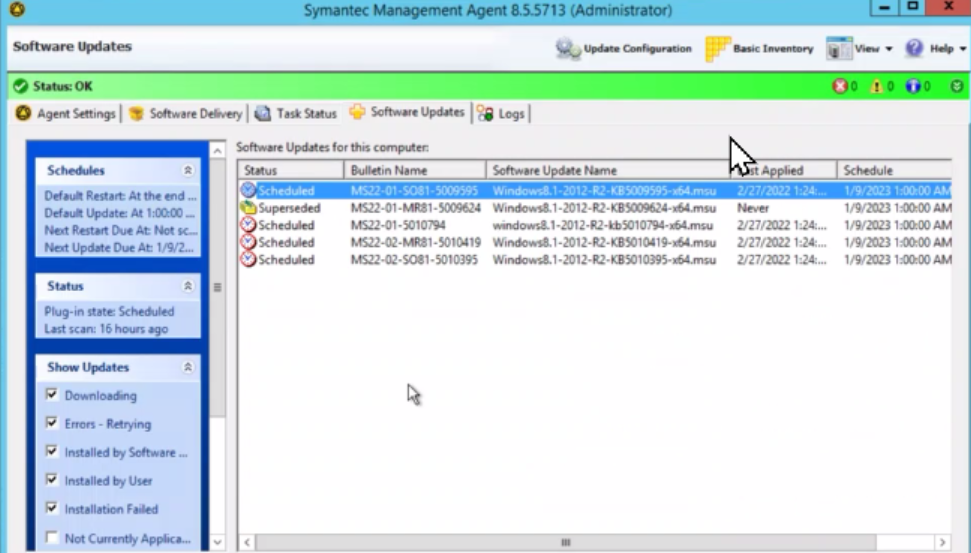Screen dimensions: 971x553
Task: Collapse the Show Updates panel
Action: (x=187, y=368)
